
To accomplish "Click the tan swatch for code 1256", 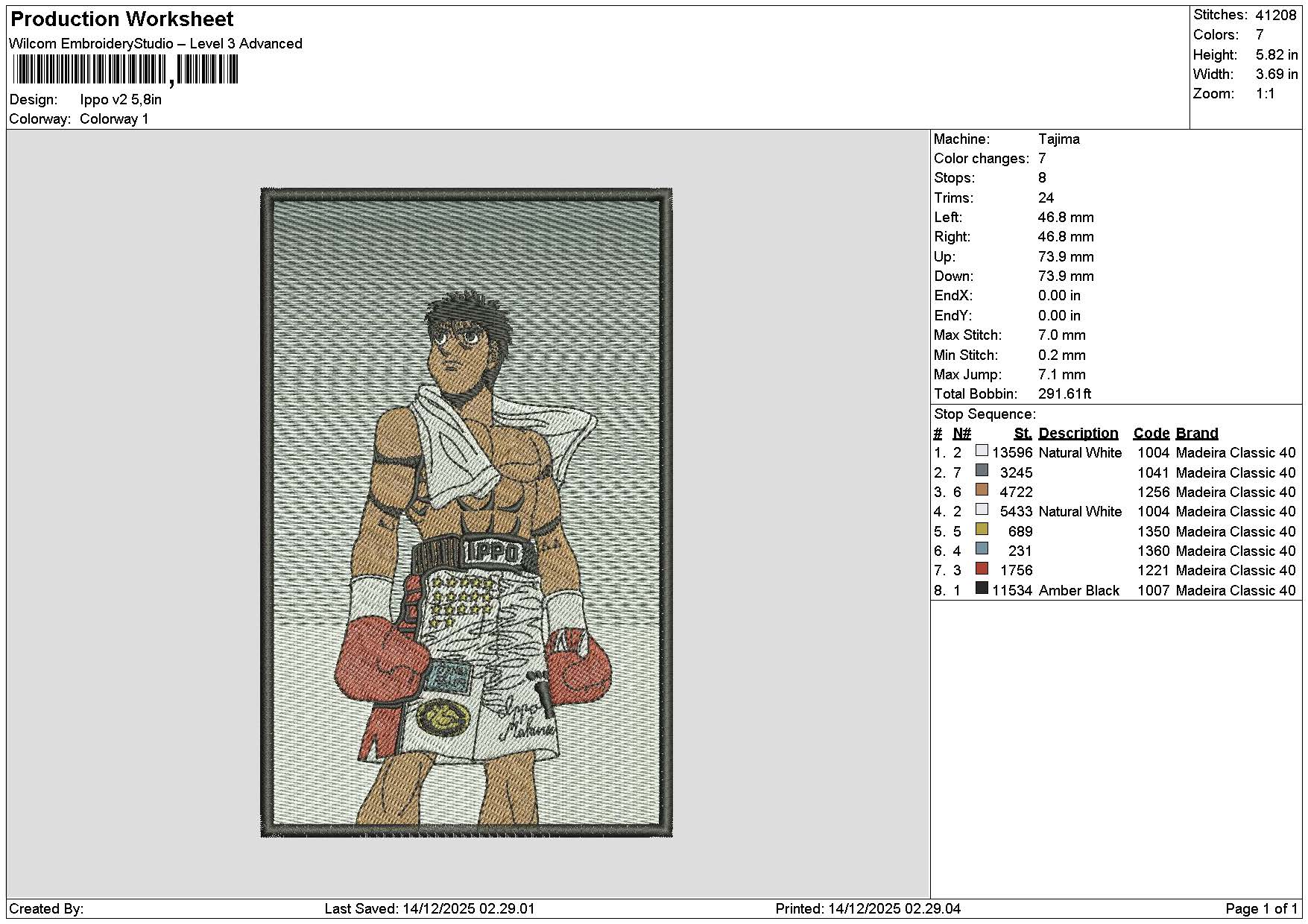I will click(982, 490).
